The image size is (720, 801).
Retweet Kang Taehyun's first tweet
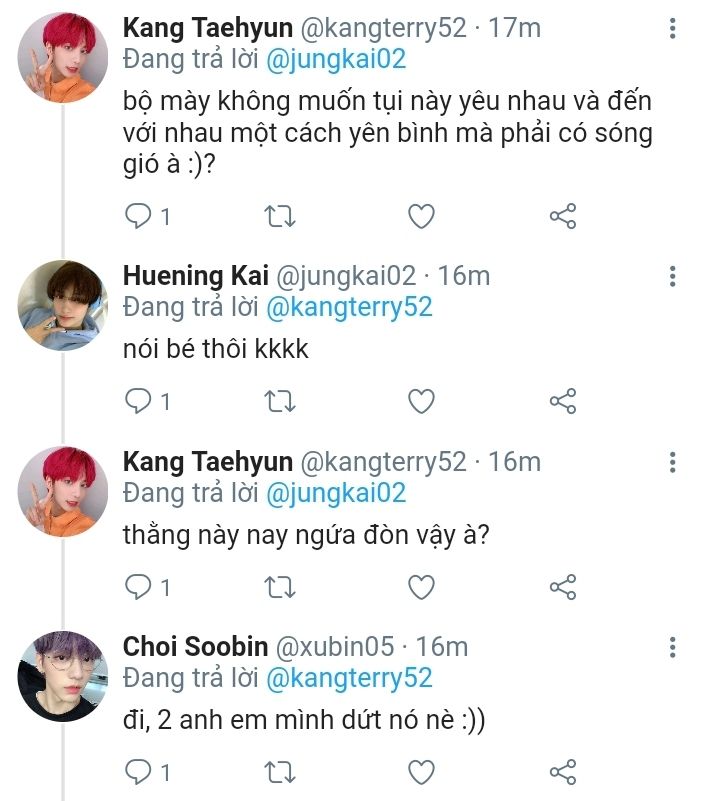(279, 215)
